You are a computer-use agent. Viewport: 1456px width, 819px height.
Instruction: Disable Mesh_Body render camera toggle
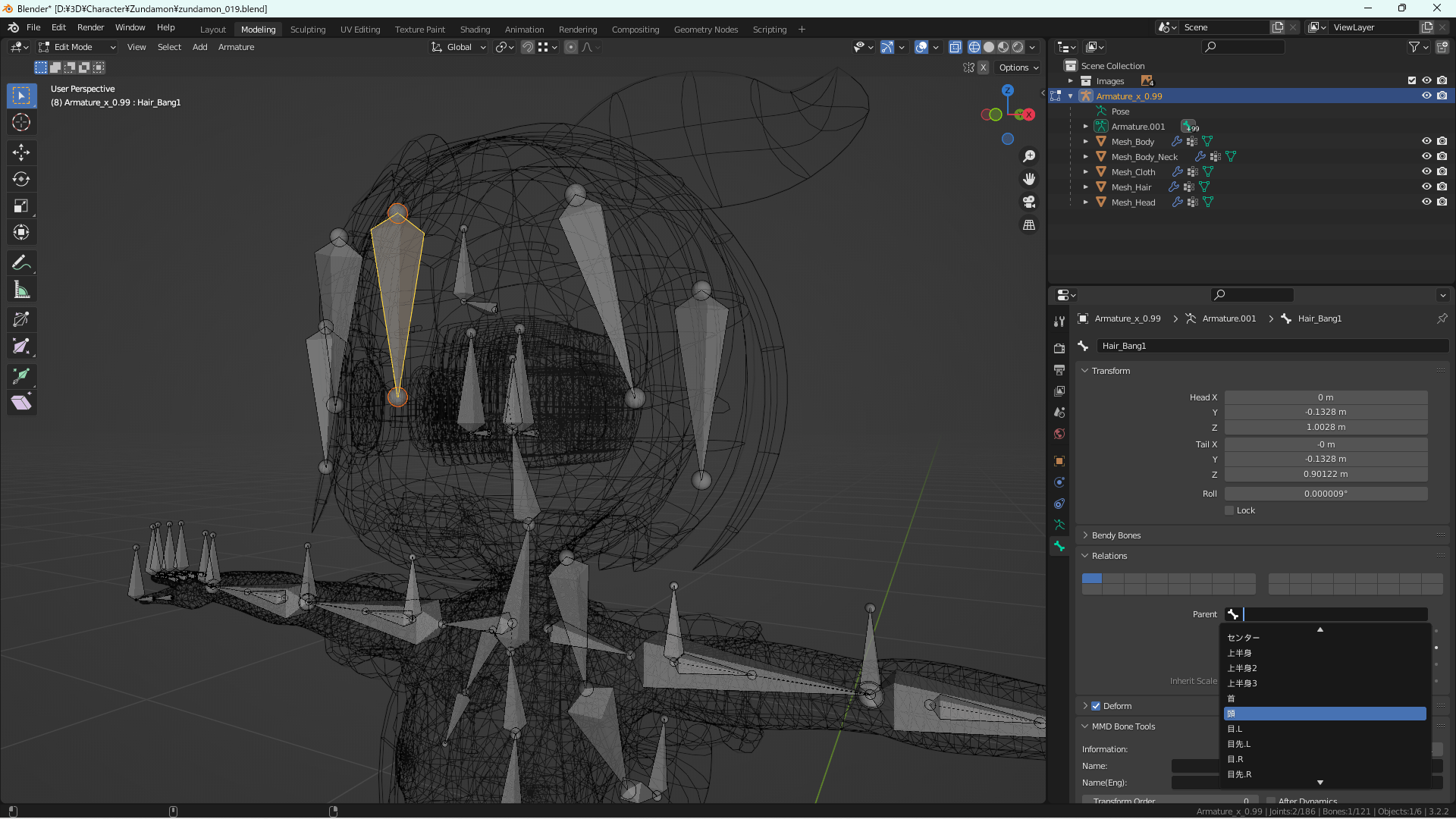[x=1442, y=141]
